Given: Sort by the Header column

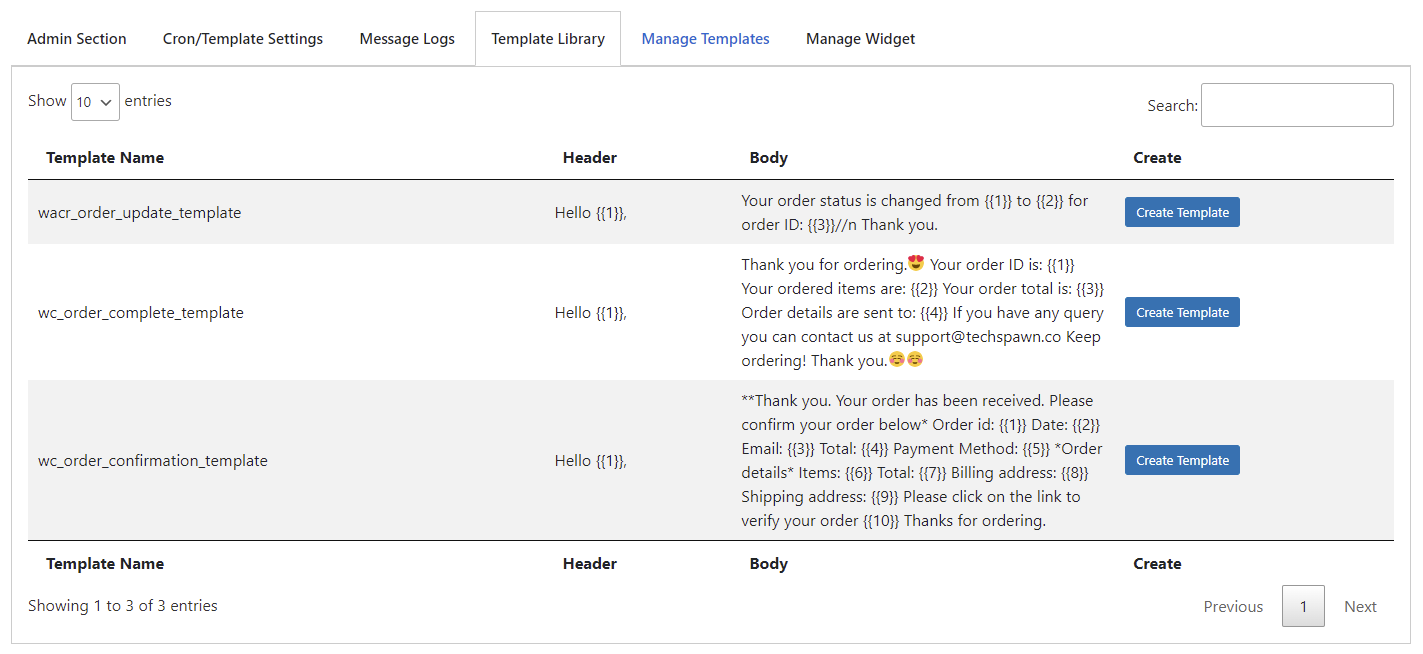Looking at the screenshot, I should point(589,157).
